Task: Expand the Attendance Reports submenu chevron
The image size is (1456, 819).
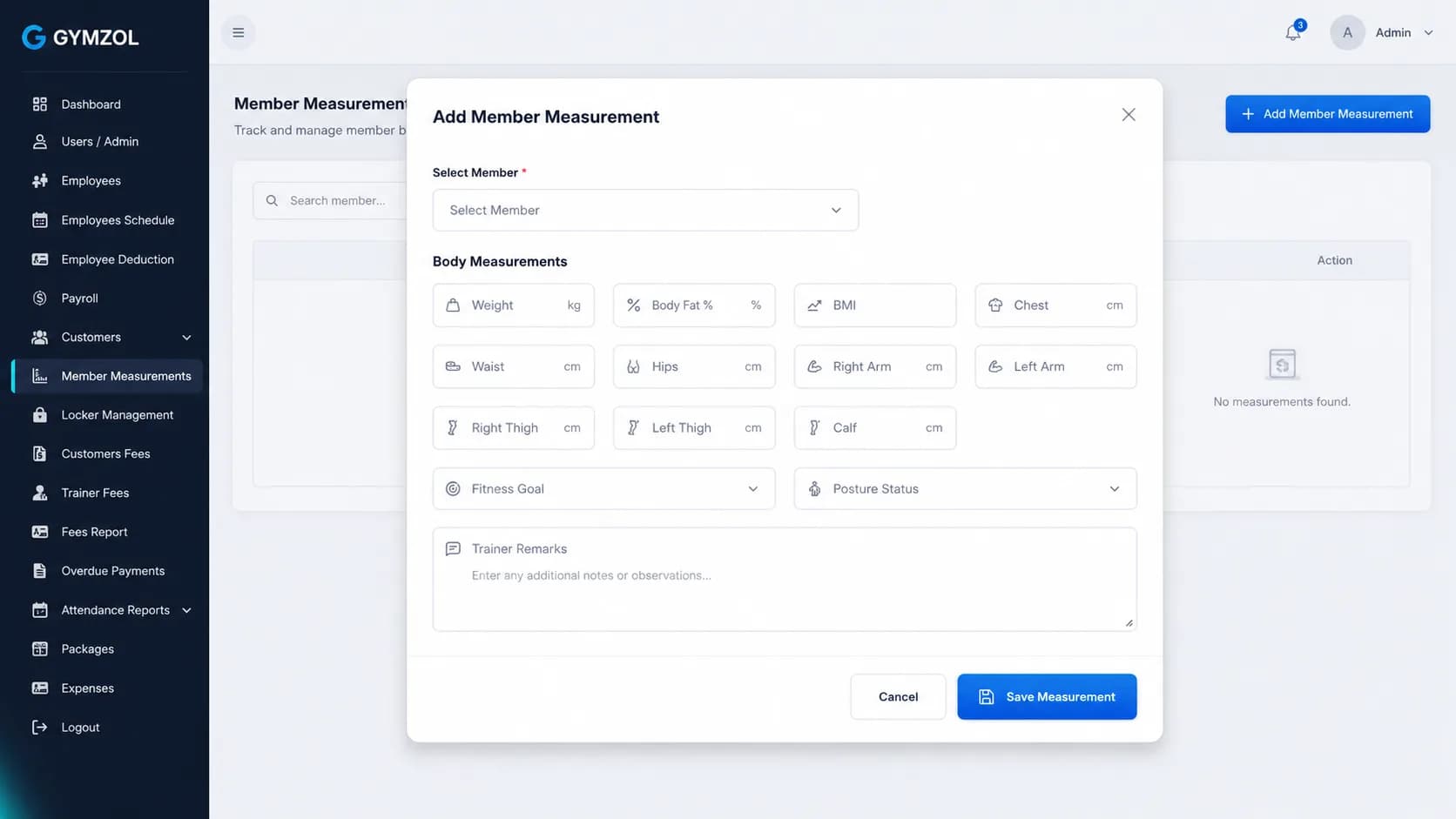Action: click(186, 610)
